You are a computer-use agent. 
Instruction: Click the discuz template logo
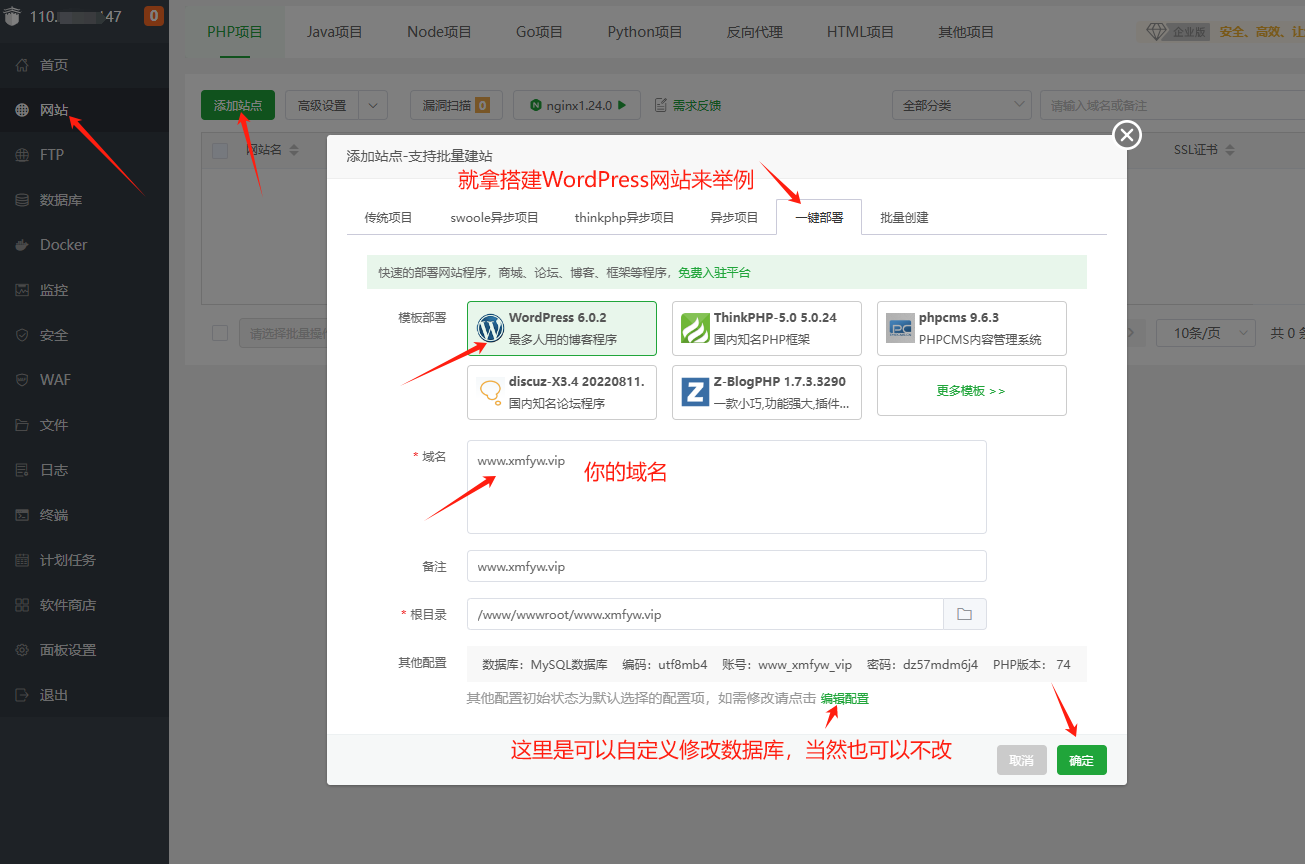(490, 392)
